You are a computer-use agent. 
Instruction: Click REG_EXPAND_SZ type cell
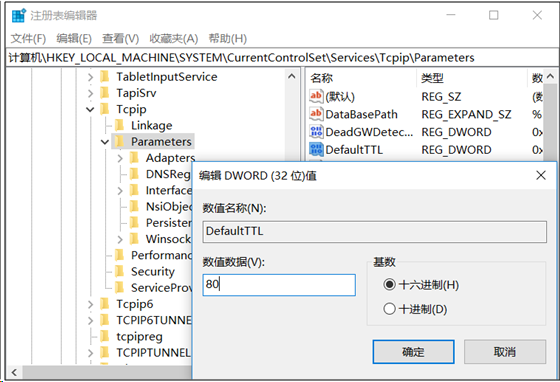click(x=466, y=114)
